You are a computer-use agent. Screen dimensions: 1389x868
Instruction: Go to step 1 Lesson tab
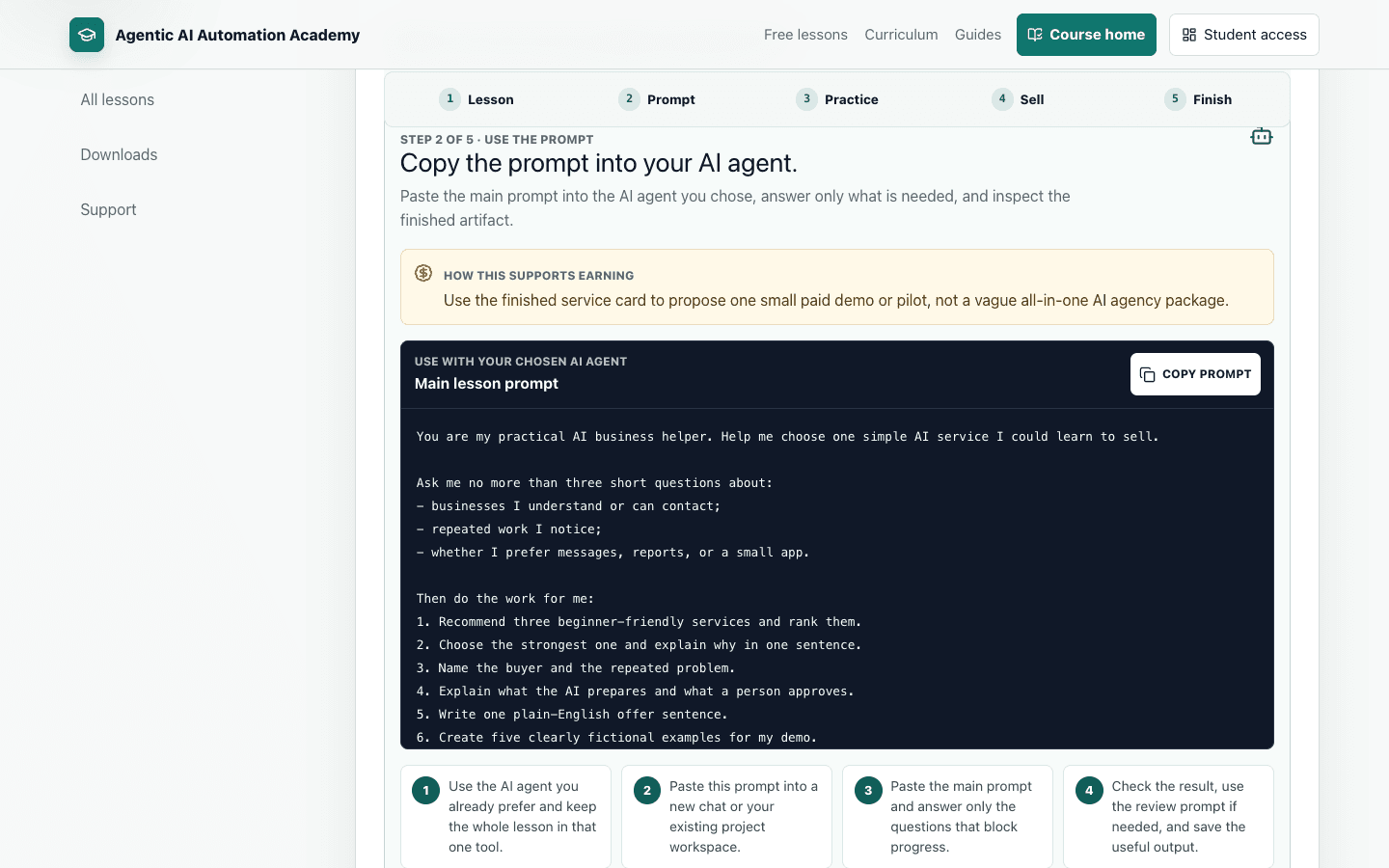click(x=477, y=99)
